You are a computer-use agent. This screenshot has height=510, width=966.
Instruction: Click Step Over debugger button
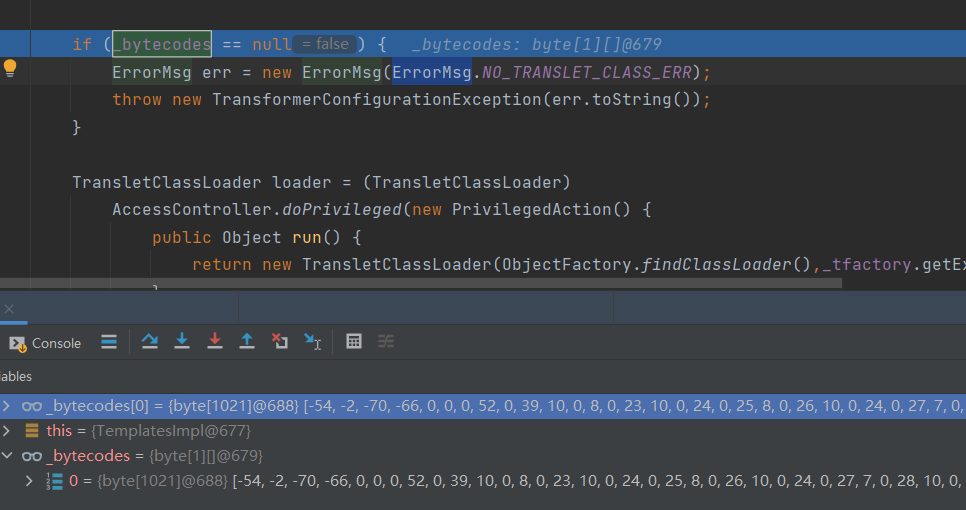pyautogui.click(x=150, y=341)
